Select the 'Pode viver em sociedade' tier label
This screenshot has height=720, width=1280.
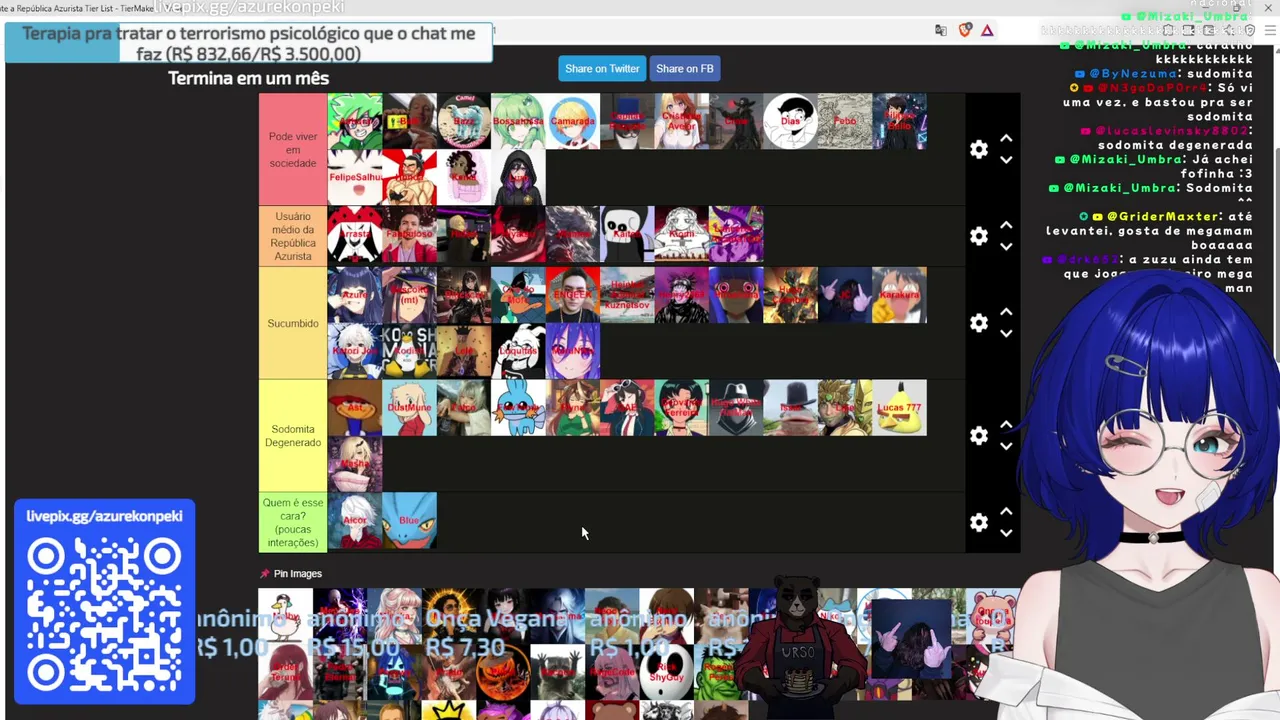point(293,149)
